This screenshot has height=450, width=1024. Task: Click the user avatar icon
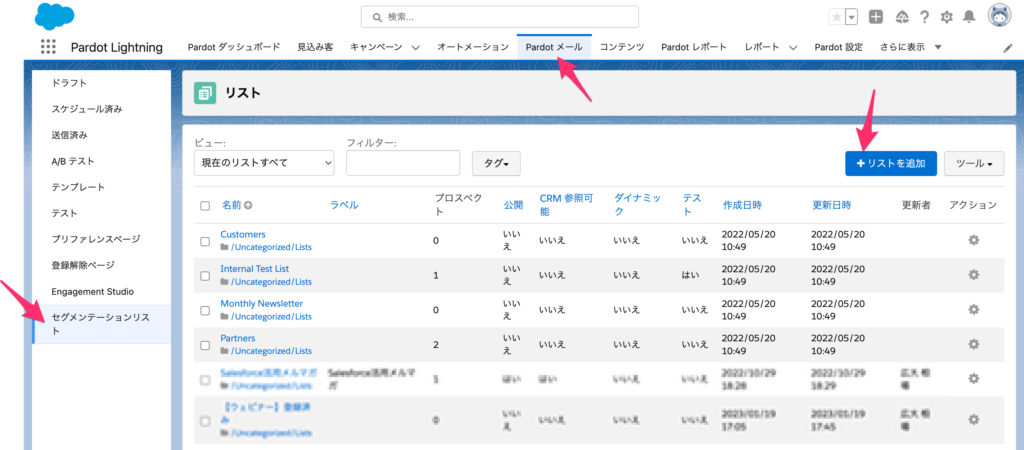pyautogui.click(x=999, y=16)
